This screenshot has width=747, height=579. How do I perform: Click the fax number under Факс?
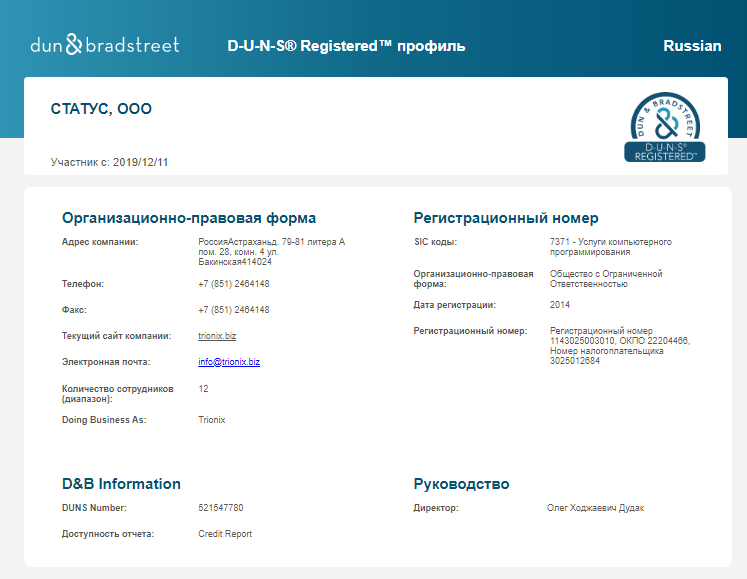coord(234,310)
